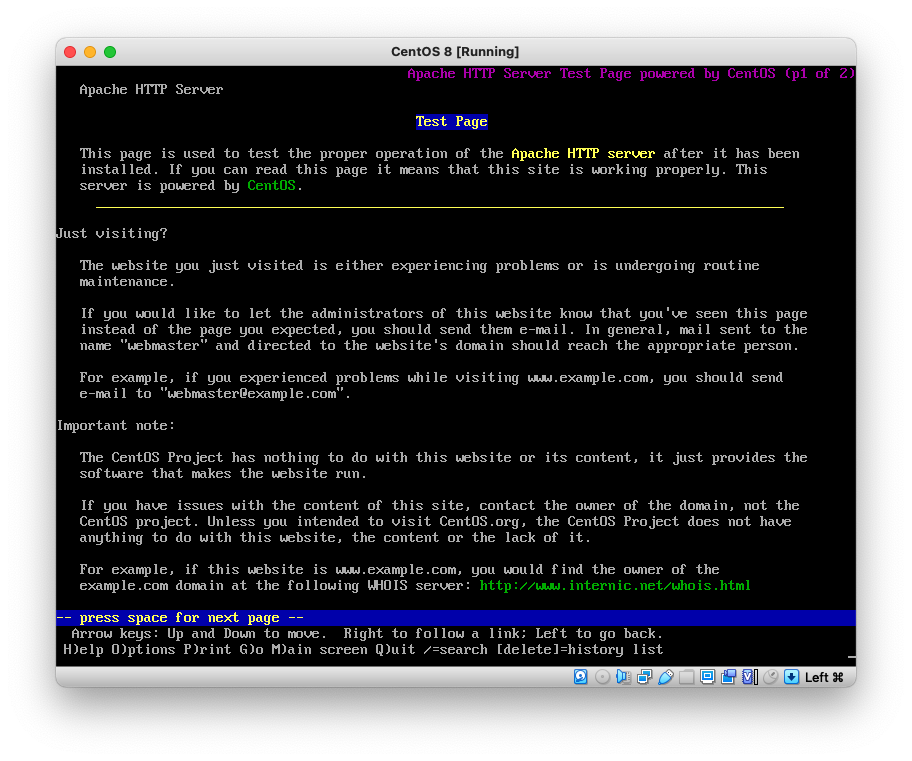This screenshot has width=912, height=761.
Task: Click the display settings status icon
Action: [707, 677]
